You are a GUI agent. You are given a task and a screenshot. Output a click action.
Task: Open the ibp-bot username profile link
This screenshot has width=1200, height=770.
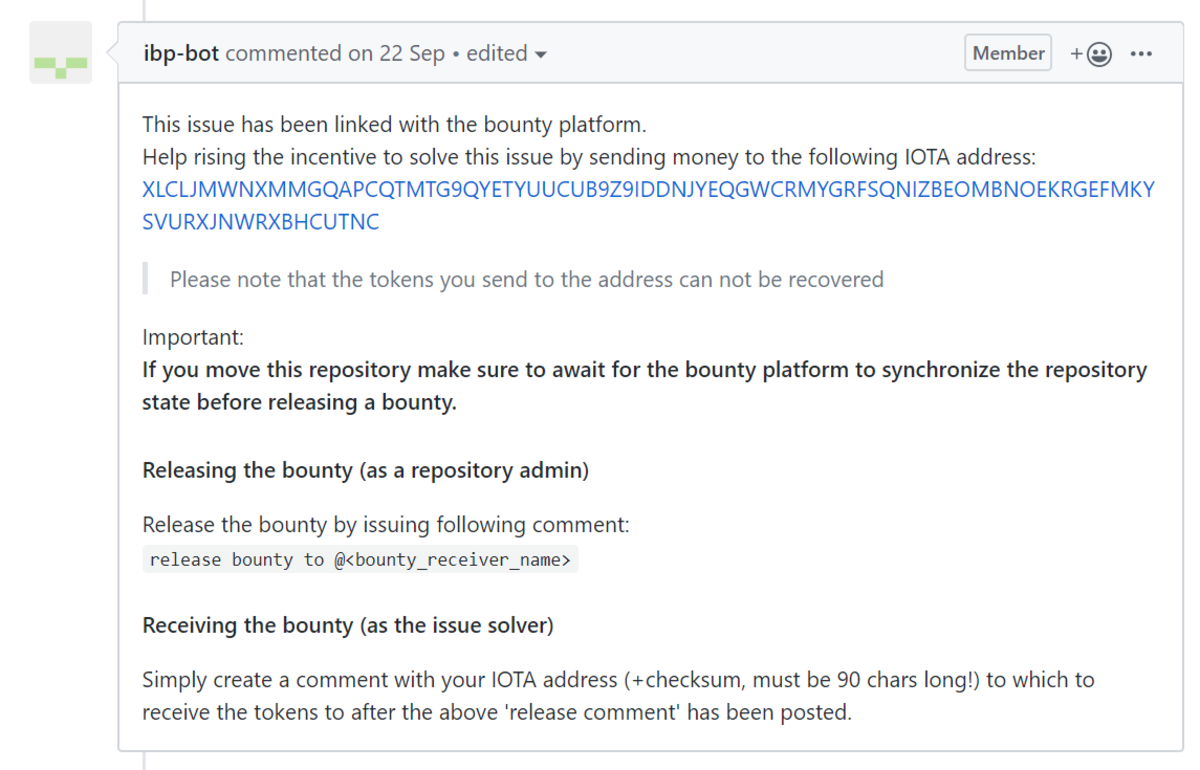(x=181, y=53)
